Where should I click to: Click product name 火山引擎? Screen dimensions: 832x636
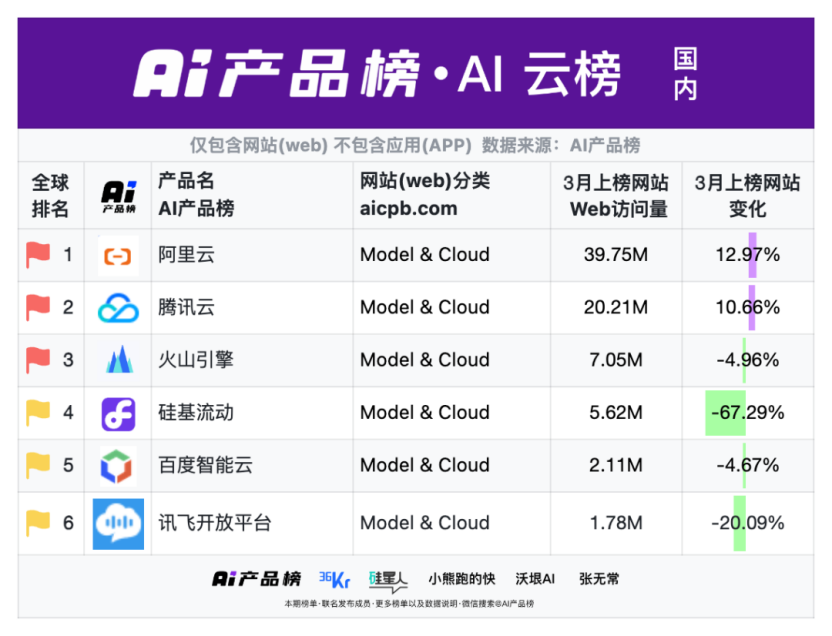[x=196, y=360]
